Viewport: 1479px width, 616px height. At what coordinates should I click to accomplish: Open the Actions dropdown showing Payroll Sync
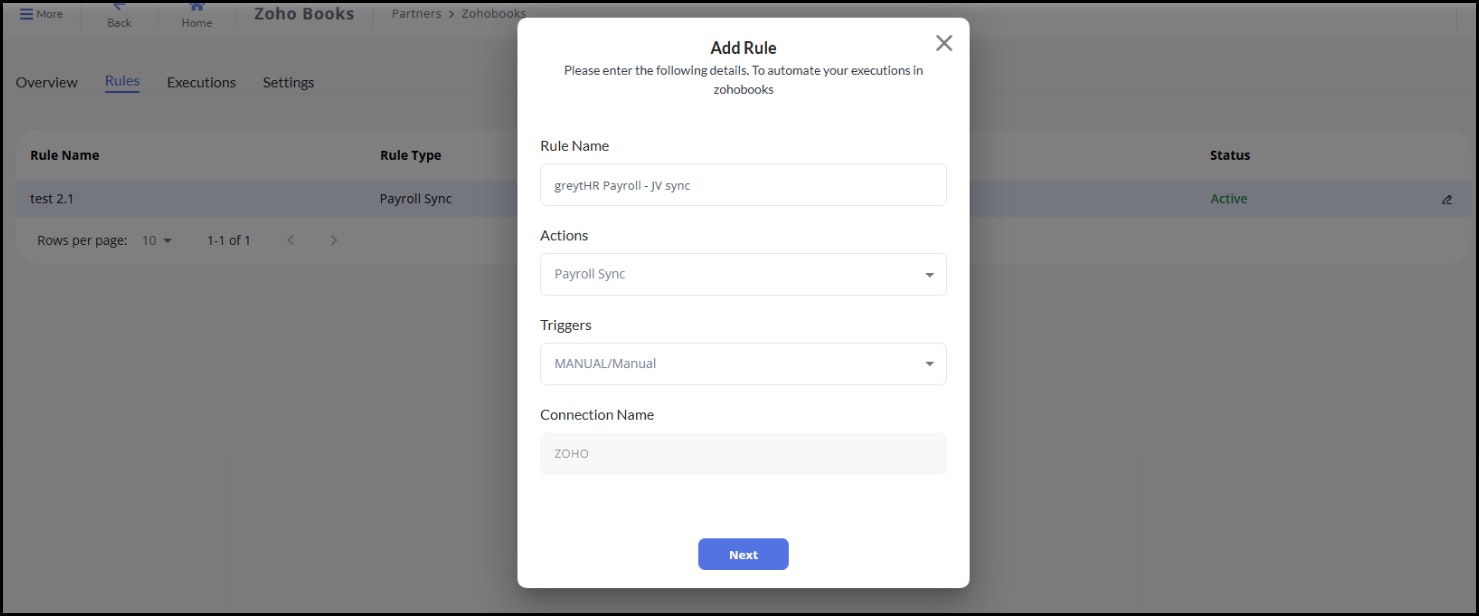tap(743, 274)
